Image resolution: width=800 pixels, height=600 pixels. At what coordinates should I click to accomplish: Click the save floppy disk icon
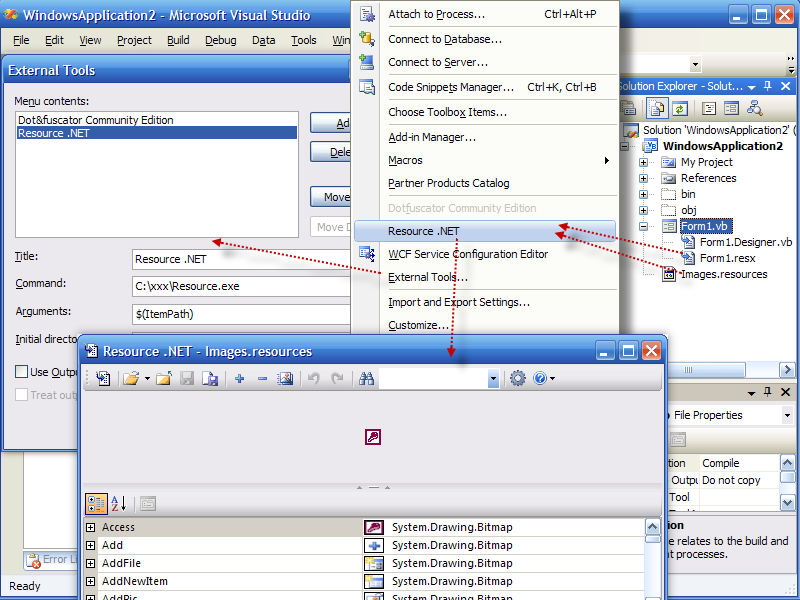click(x=187, y=378)
